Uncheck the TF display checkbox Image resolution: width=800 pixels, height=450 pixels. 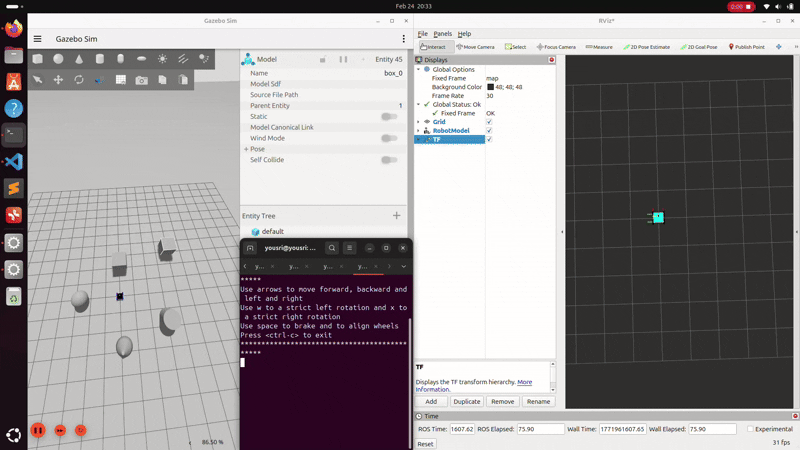[x=489, y=139]
